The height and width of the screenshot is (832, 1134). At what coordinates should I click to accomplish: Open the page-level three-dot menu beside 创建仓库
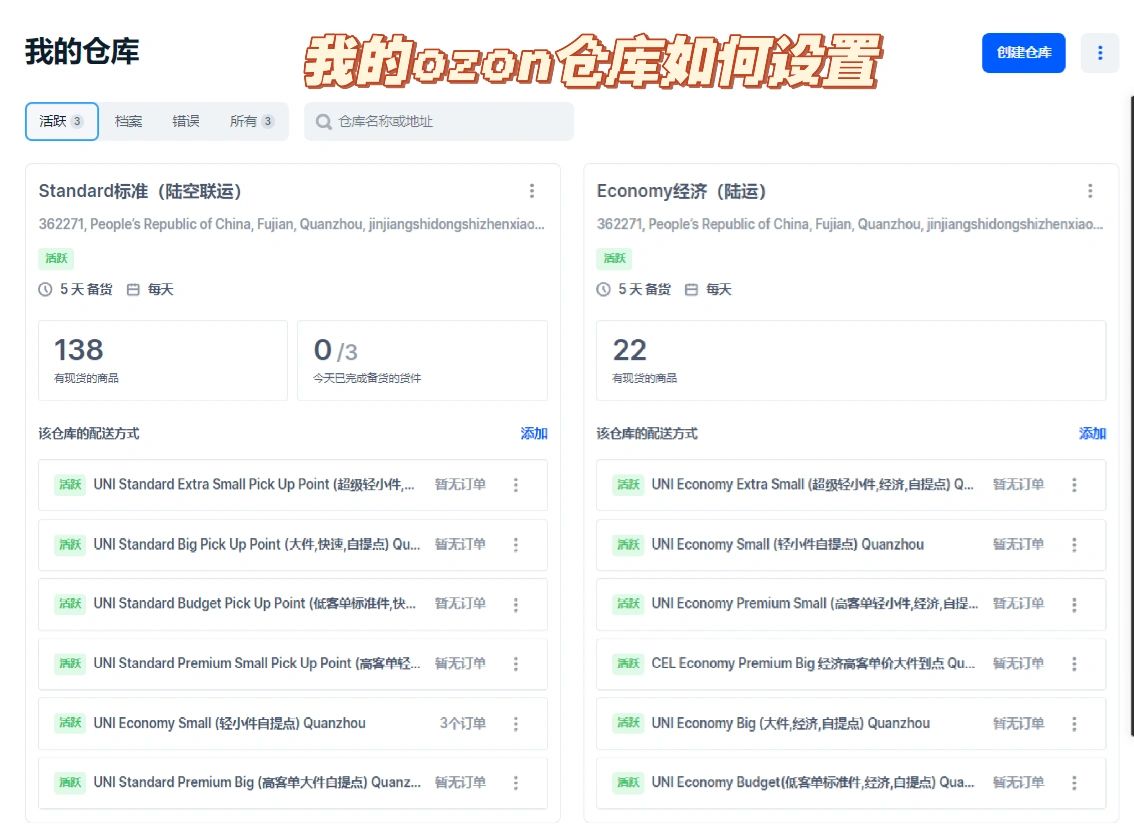click(1099, 53)
